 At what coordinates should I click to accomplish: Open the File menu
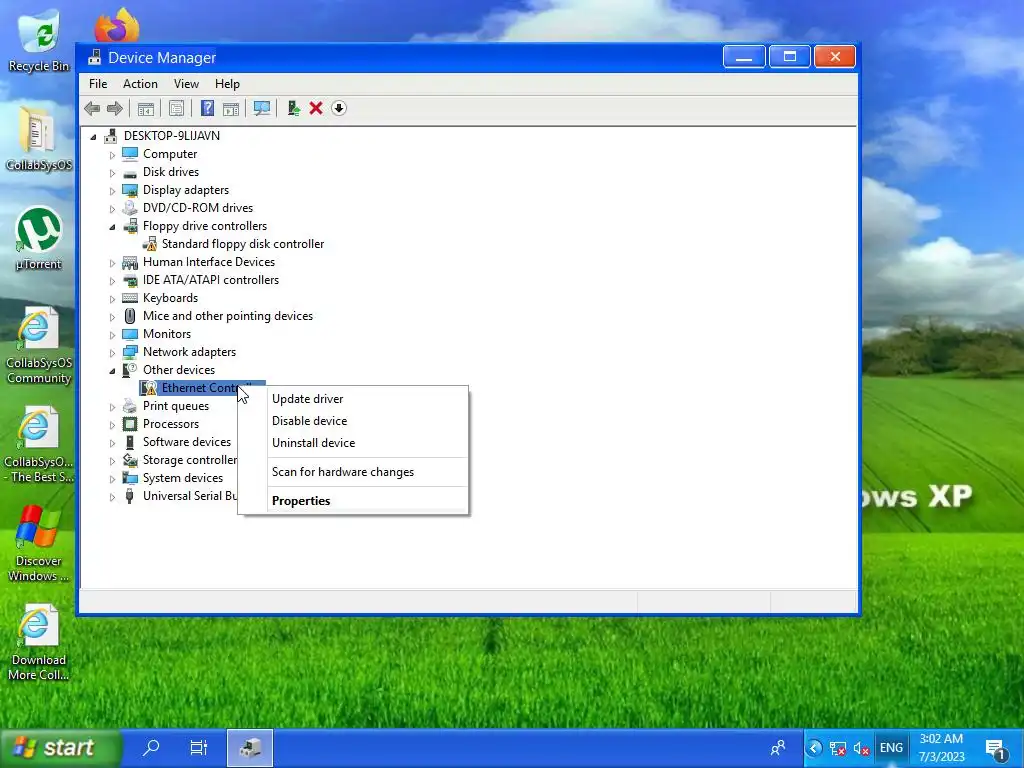[98, 84]
